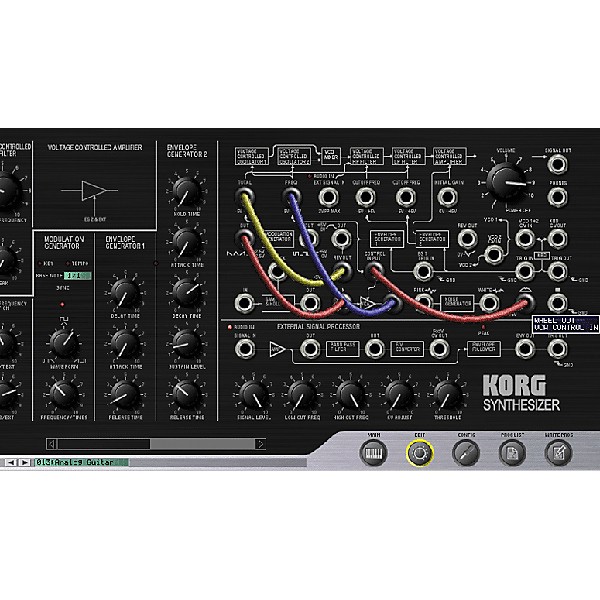Click the Ext Signal In jack
Image resolution: width=600 pixels, height=600 pixels.
click(x=329, y=197)
